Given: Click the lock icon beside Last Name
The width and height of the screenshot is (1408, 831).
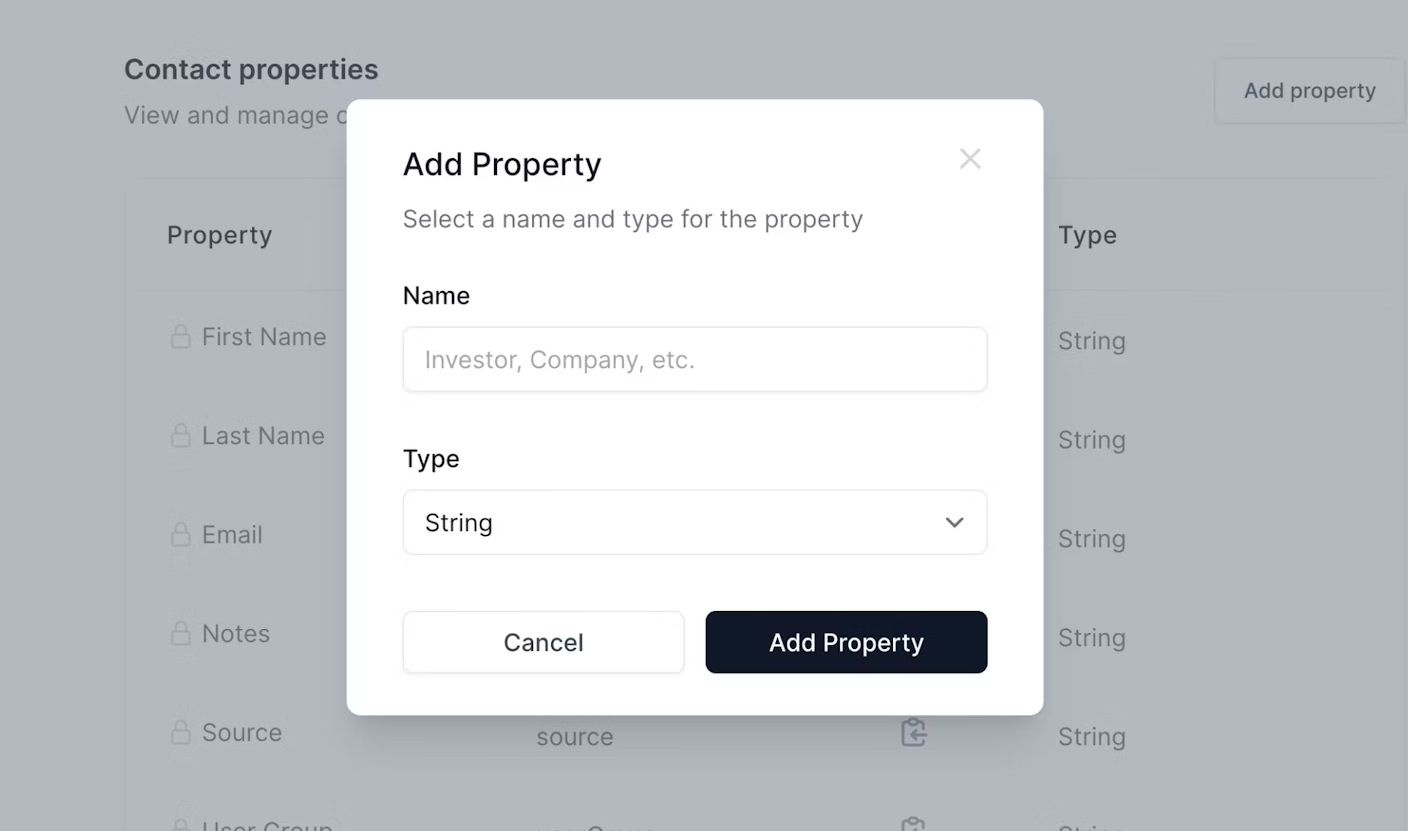Looking at the screenshot, I should [180, 436].
